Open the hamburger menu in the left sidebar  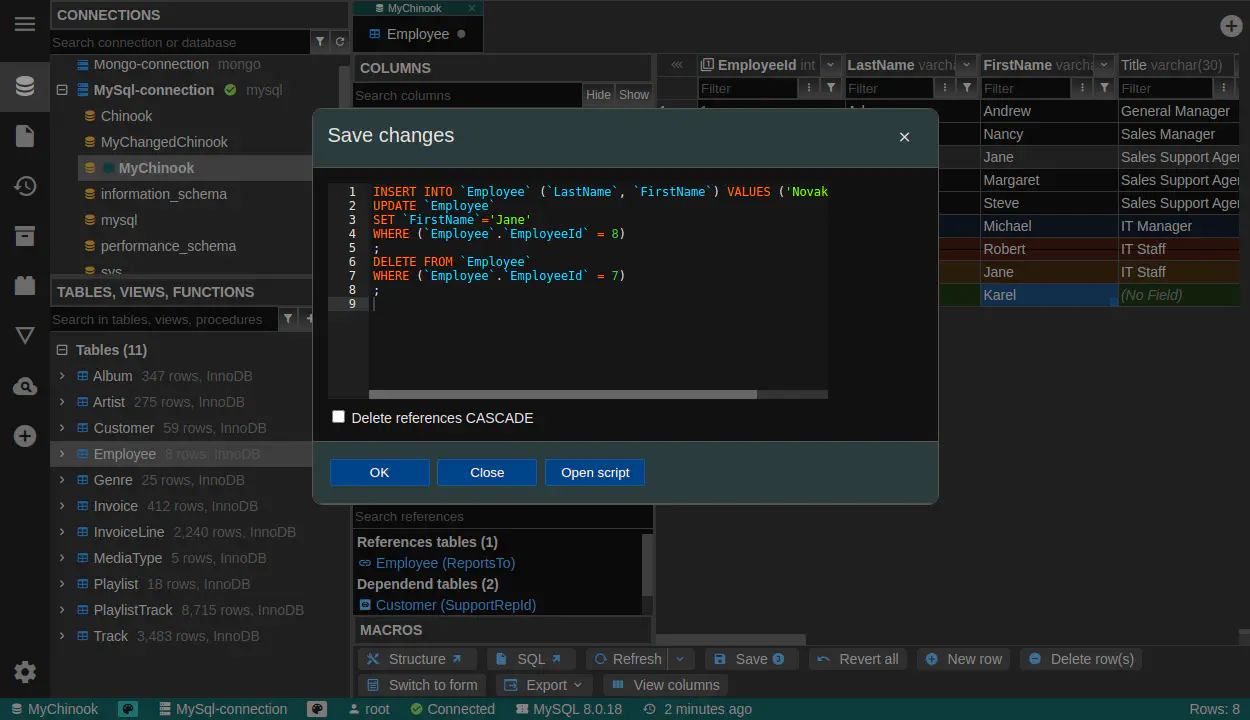pyautogui.click(x=25, y=24)
